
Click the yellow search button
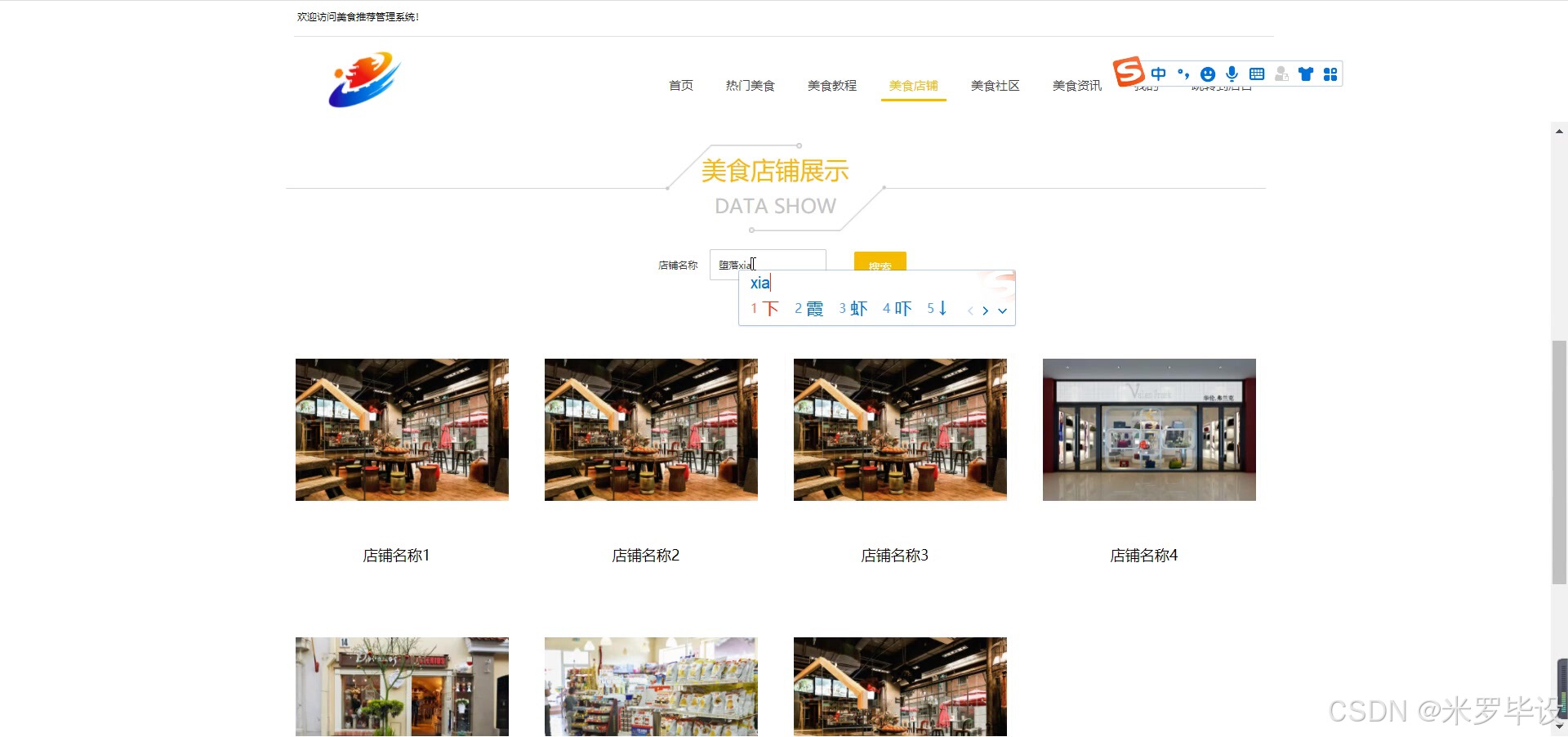(x=880, y=261)
